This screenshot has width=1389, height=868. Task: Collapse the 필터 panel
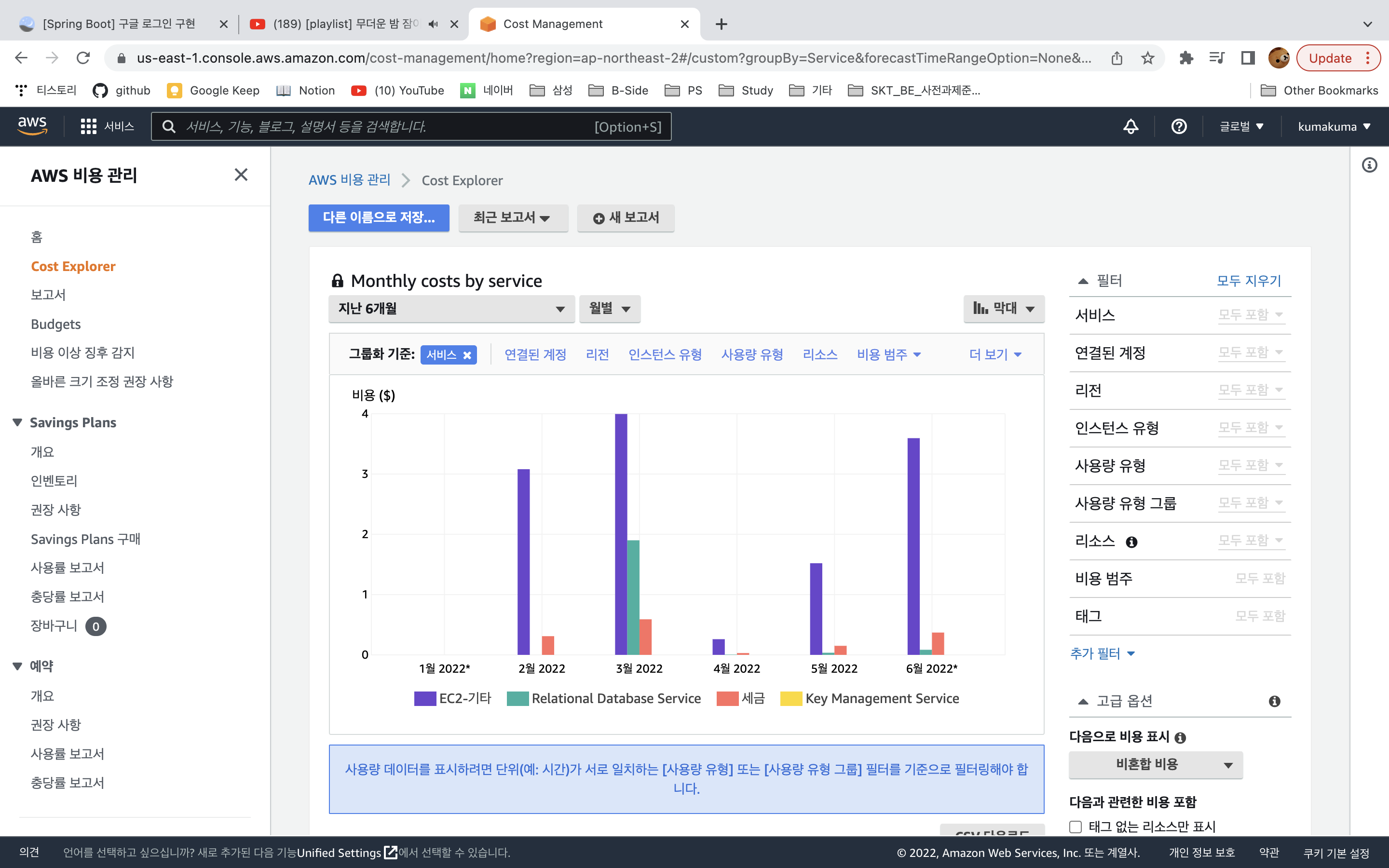1083,281
